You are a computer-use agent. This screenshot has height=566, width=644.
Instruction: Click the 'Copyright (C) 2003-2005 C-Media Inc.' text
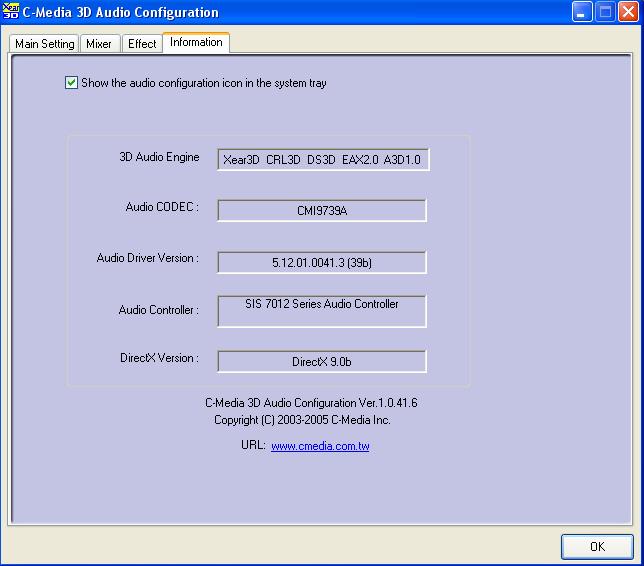tap(302, 420)
